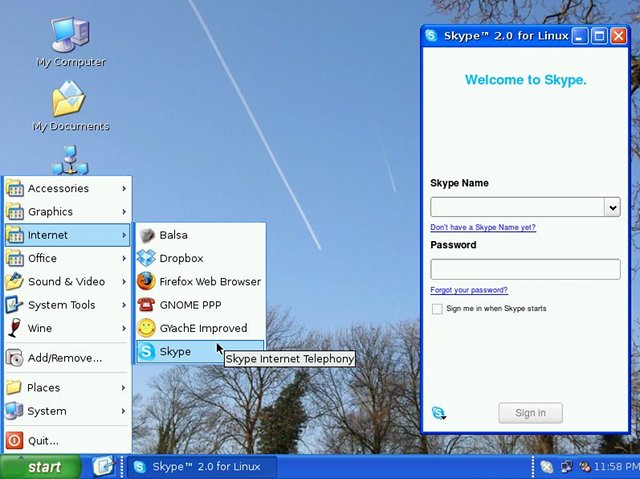Open Skype status icon menu at window bottom

[438, 413]
